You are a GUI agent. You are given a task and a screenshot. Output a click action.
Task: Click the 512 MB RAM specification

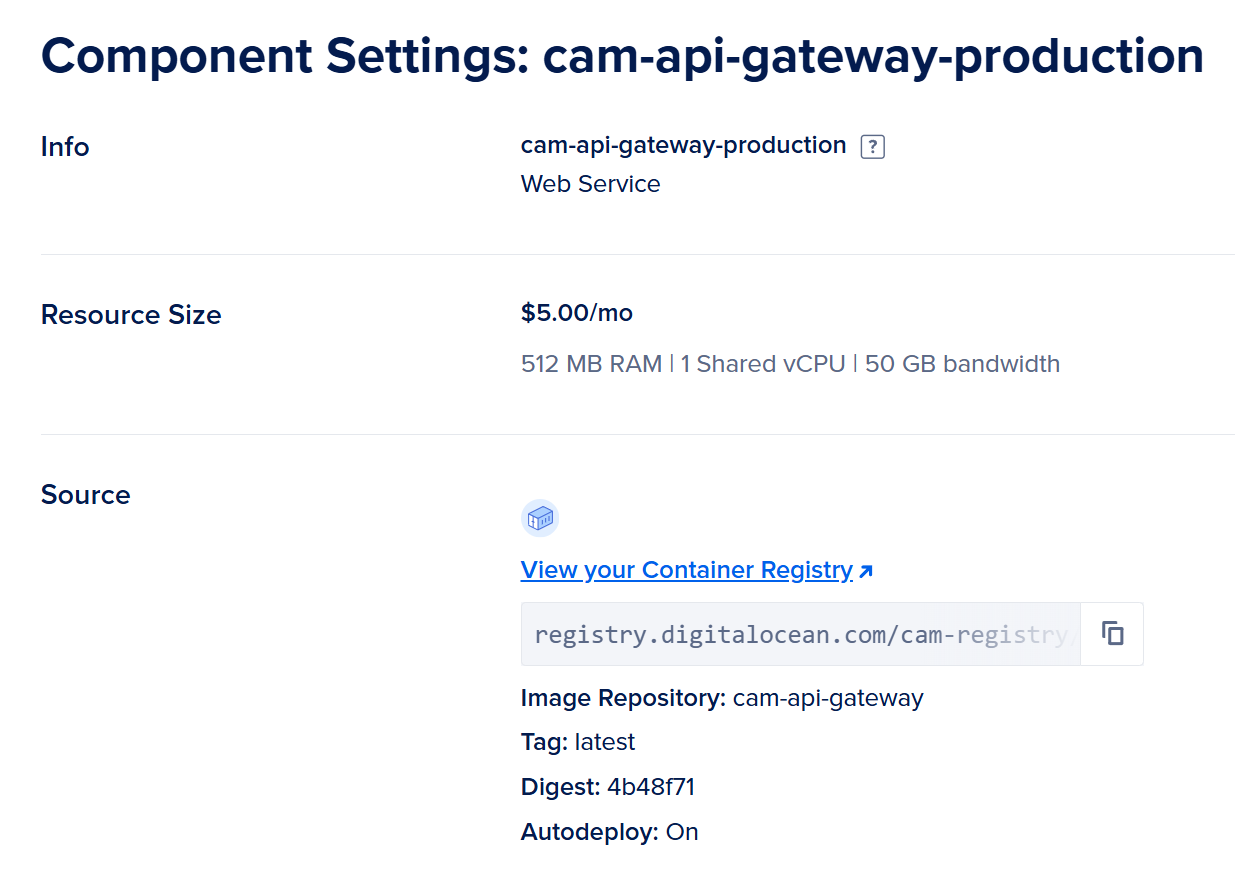[x=591, y=364]
